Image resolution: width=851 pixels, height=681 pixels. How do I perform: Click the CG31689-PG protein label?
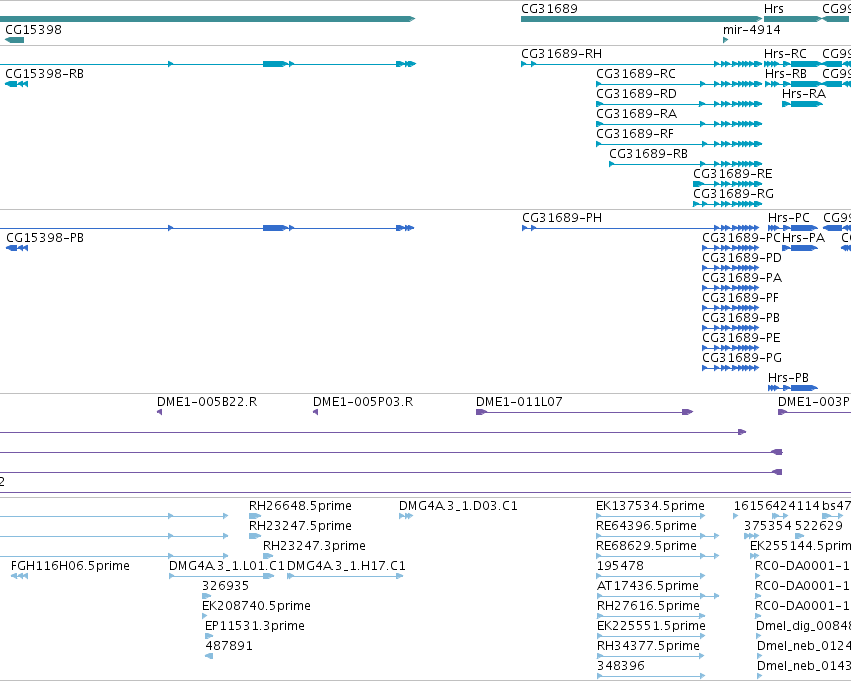pyautogui.click(x=742, y=358)
